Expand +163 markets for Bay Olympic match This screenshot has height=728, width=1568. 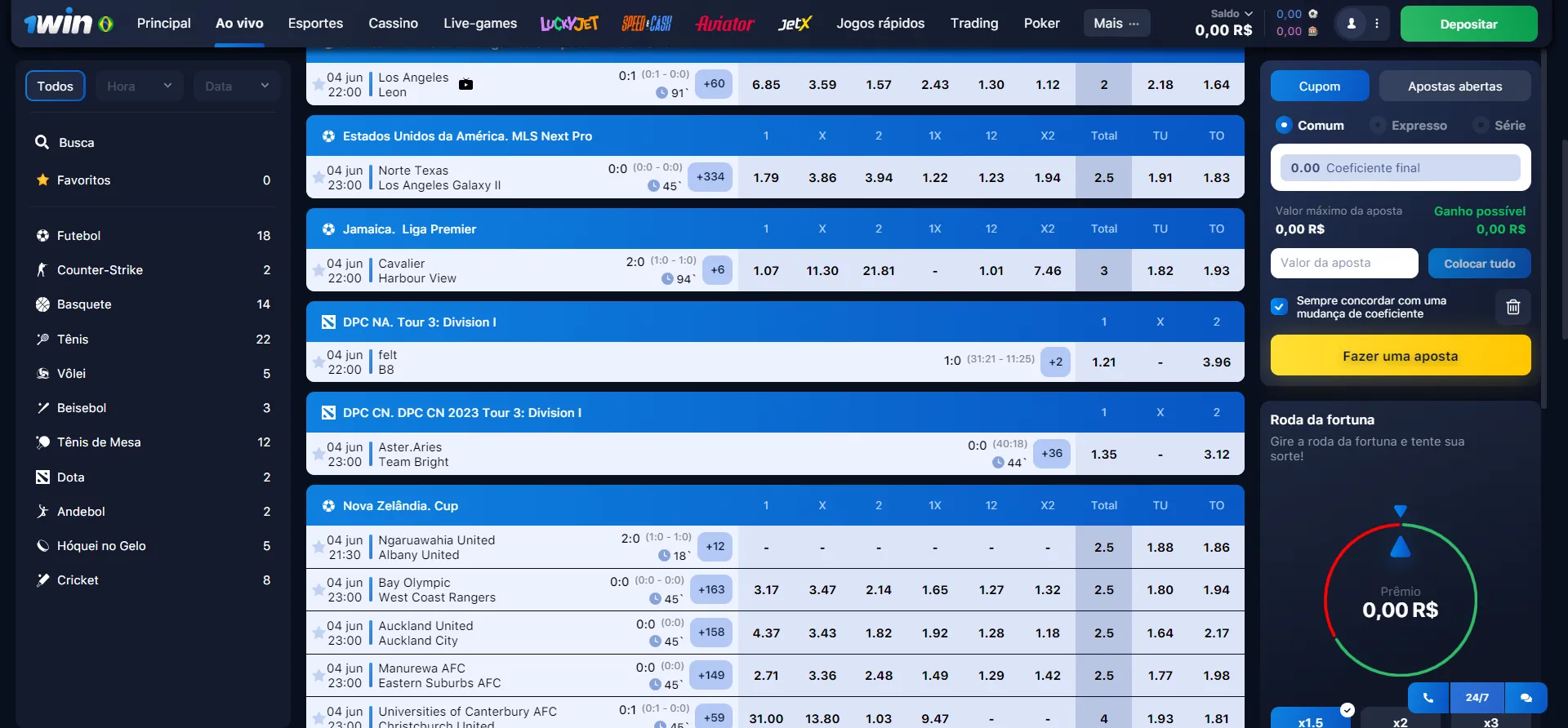[711, 589]
